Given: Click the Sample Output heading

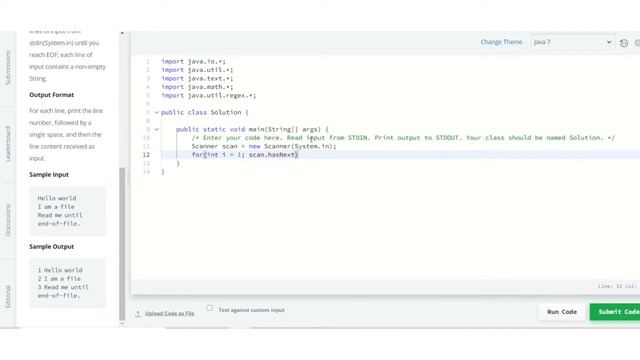Looking at the screenshot, I should pos(51,247).
